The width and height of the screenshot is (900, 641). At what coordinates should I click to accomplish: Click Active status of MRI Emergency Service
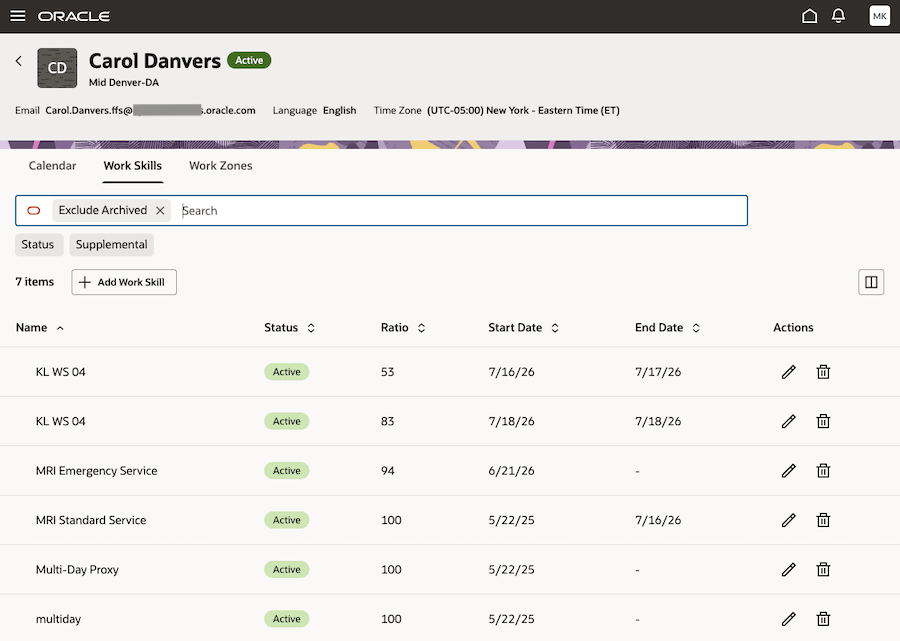[286, 471]
